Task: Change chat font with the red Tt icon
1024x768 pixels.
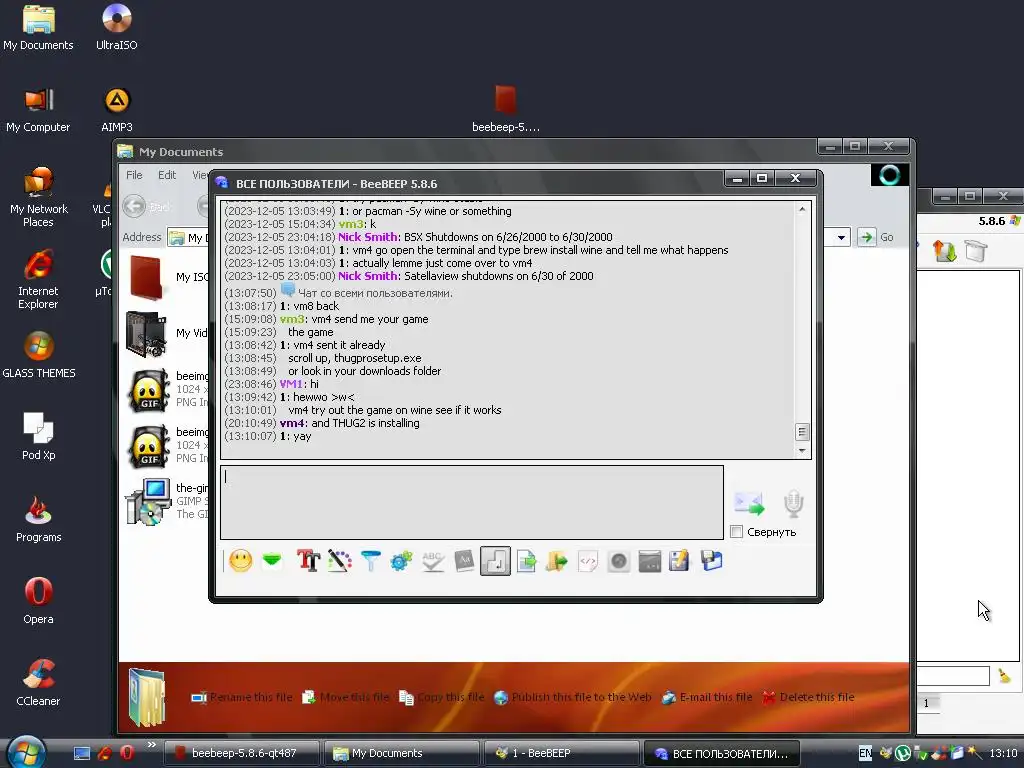Action: (308, 561)
